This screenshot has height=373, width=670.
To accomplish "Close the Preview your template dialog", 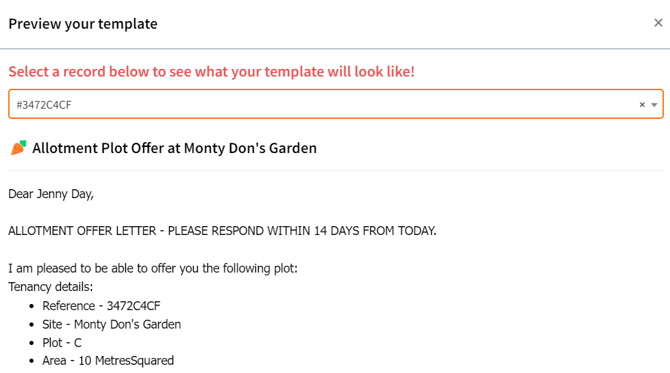I will pos(658,23).
